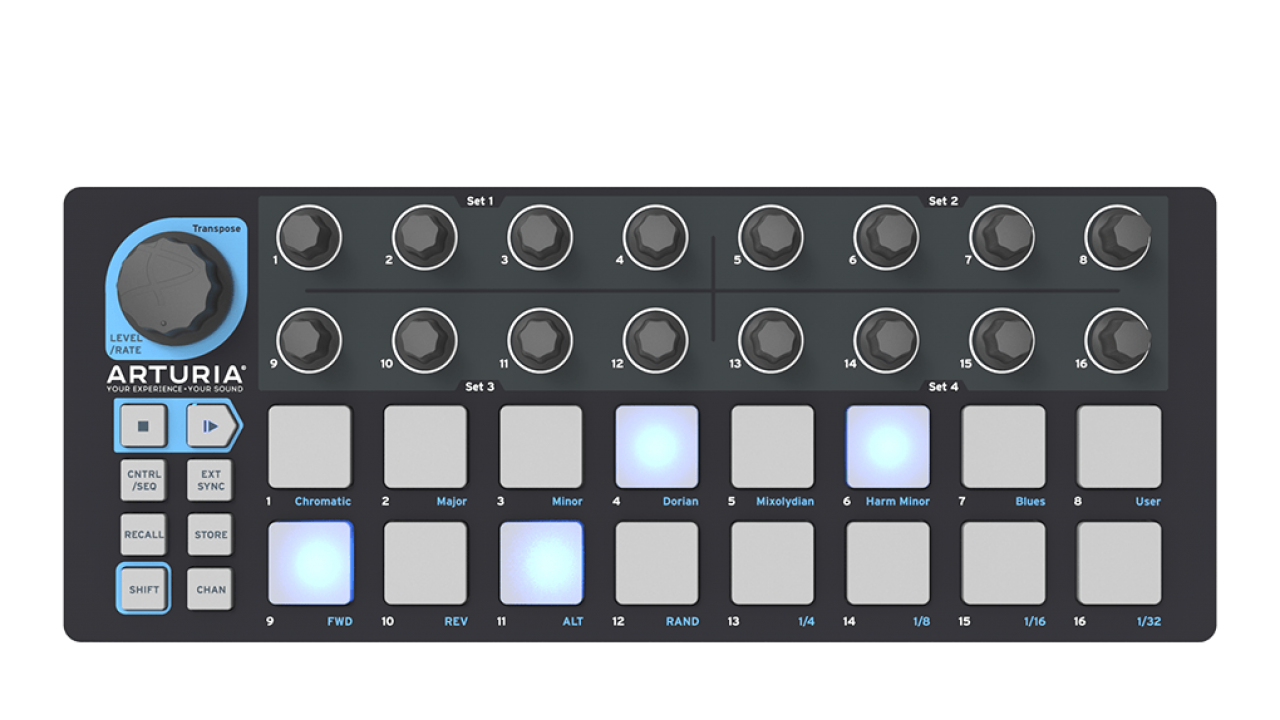Tap pad 14 for 1/8 division
Viewport: 1280px width, 720px height.
pos(888,563)
